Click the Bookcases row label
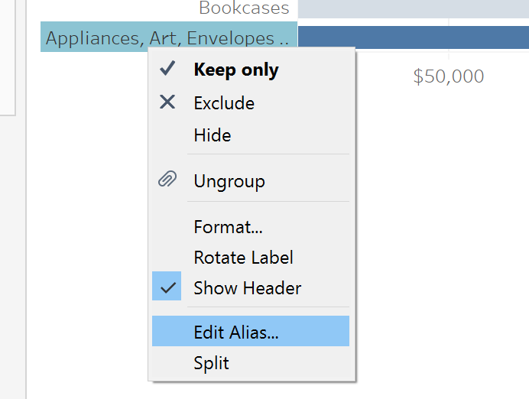Screen dimensions: 529x399 pos(244,8)
